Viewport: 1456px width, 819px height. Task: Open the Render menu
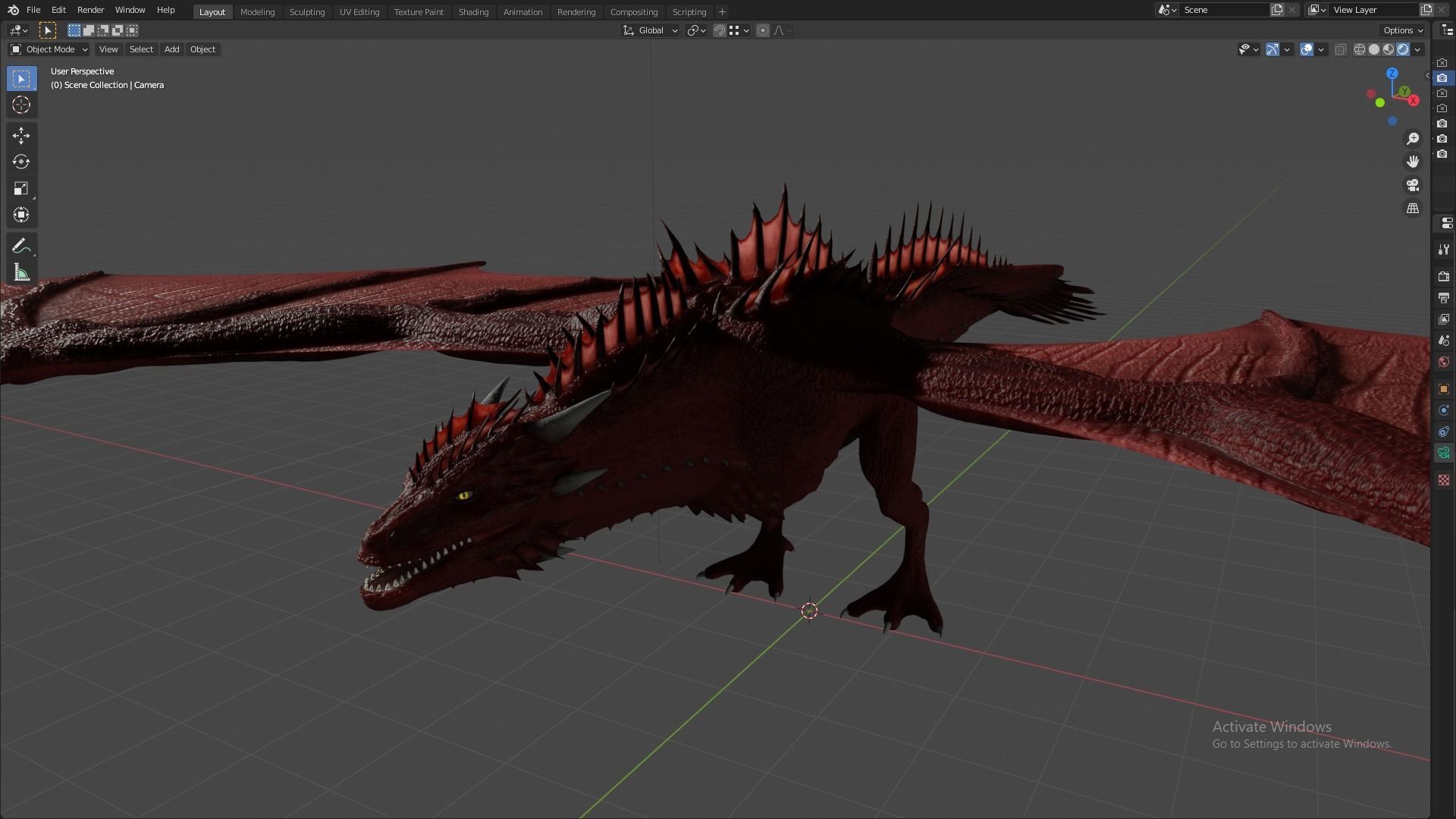90,10
